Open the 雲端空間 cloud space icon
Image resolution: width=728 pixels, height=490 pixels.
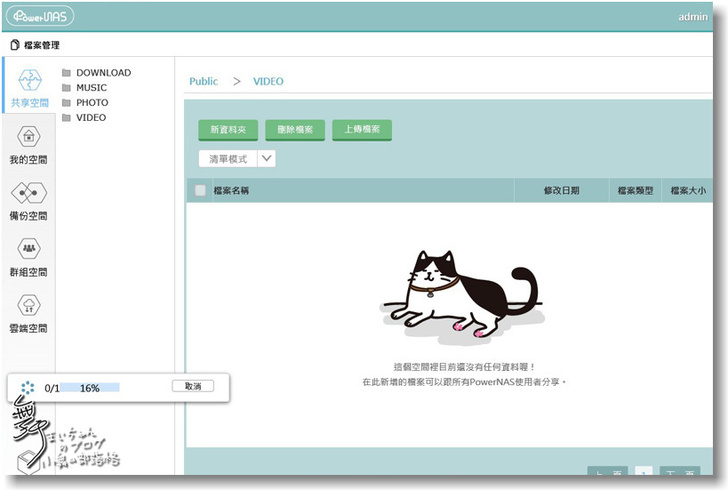click(x=29, y=305)
